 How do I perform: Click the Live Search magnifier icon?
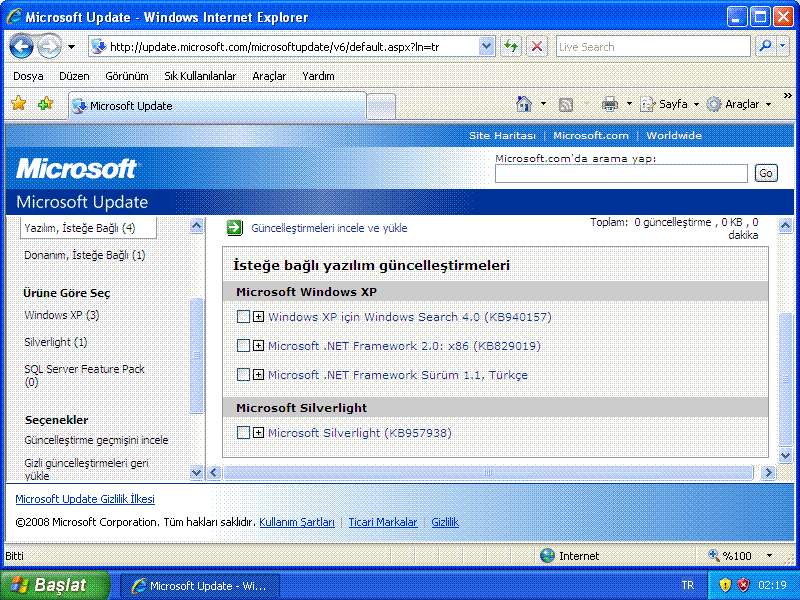tap(766, 46)
